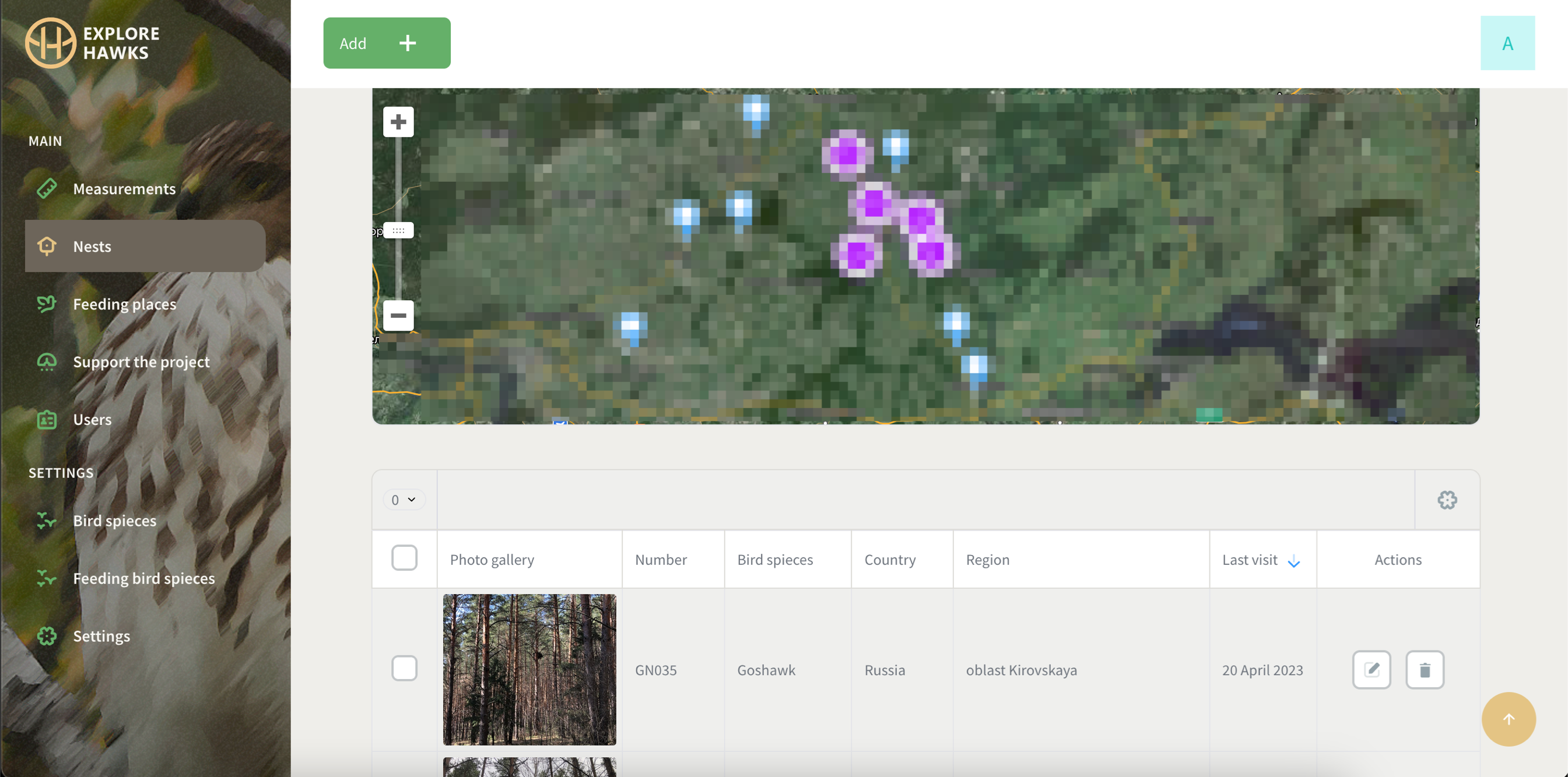
Task: Open the page size dropdown showing 0
Action: (404, 500)
